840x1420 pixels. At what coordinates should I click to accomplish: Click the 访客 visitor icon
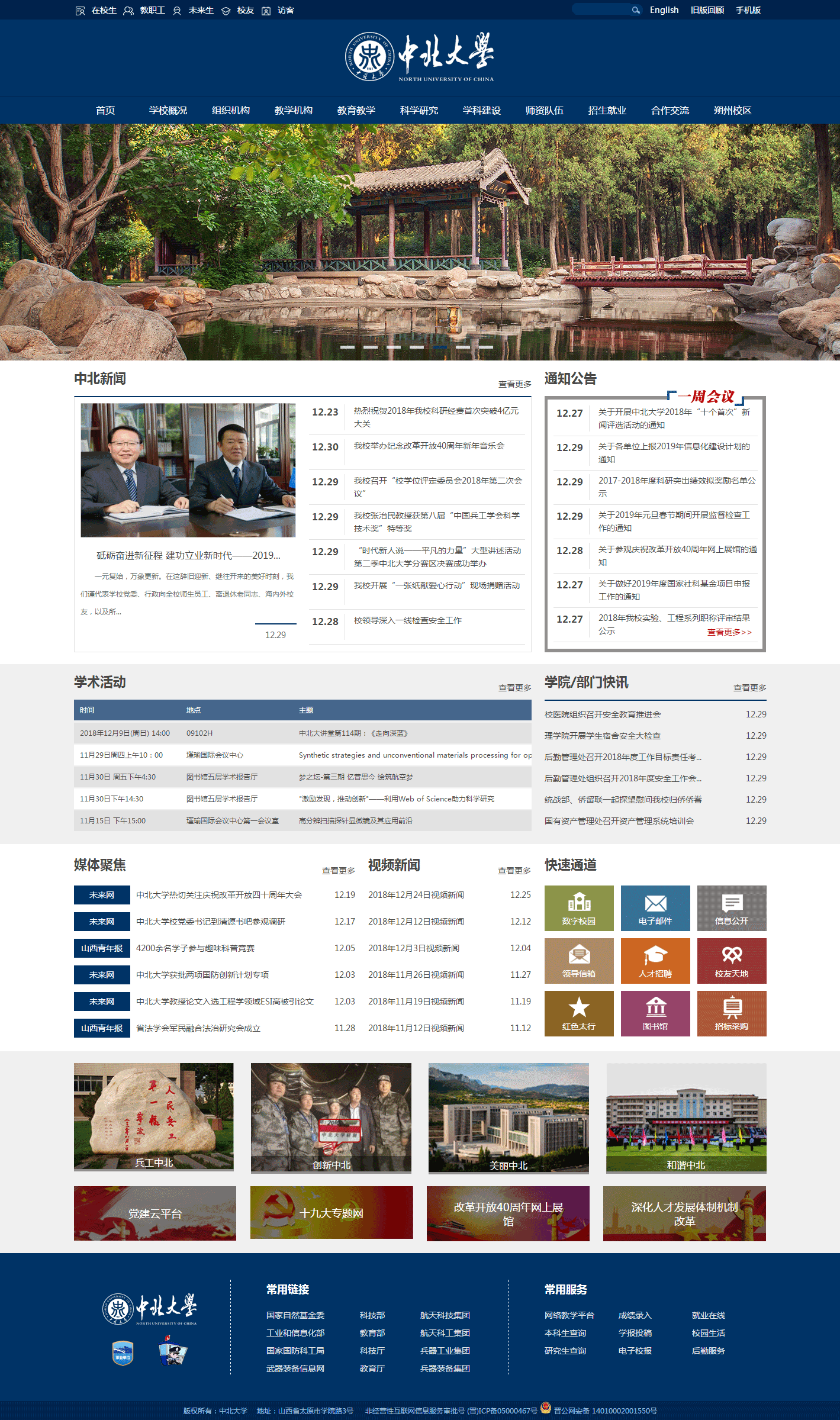[x=266, y=11]
